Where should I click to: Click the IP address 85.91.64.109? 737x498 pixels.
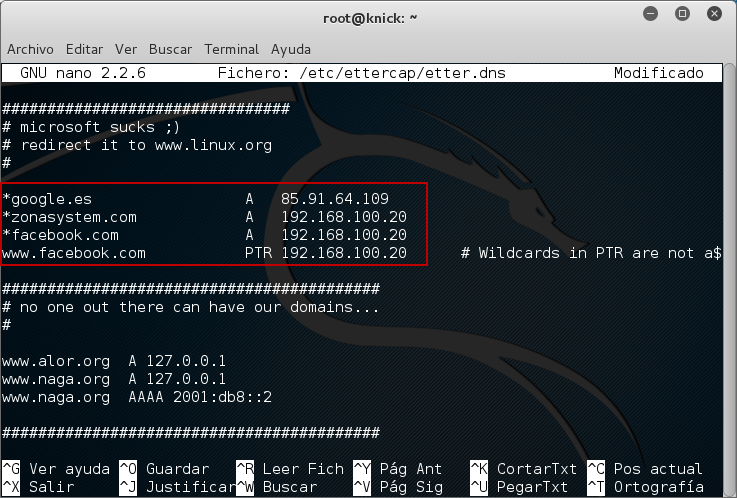tap(335, 199)
